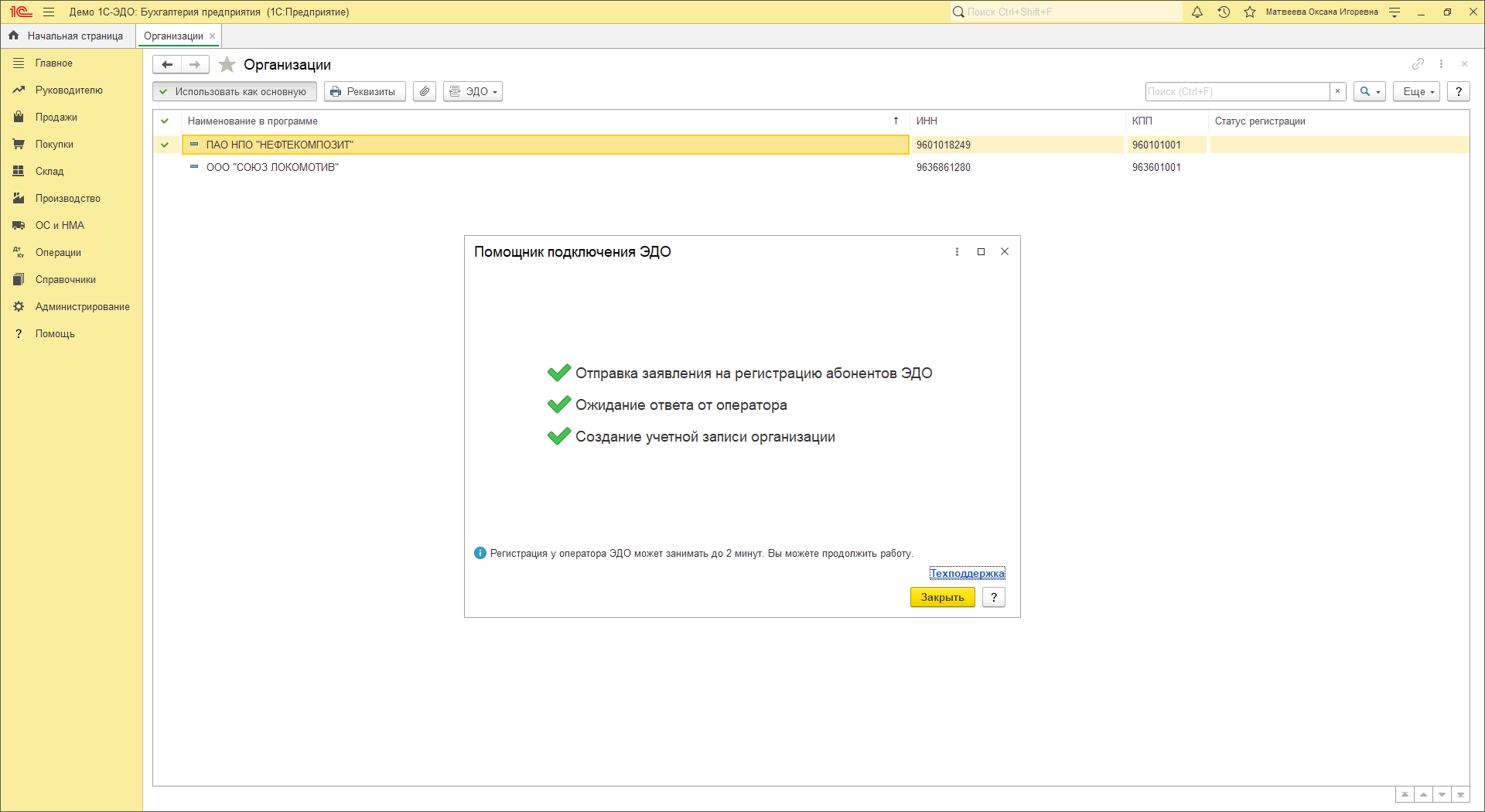Click the favorites star in title bar

pos(1250,12)
